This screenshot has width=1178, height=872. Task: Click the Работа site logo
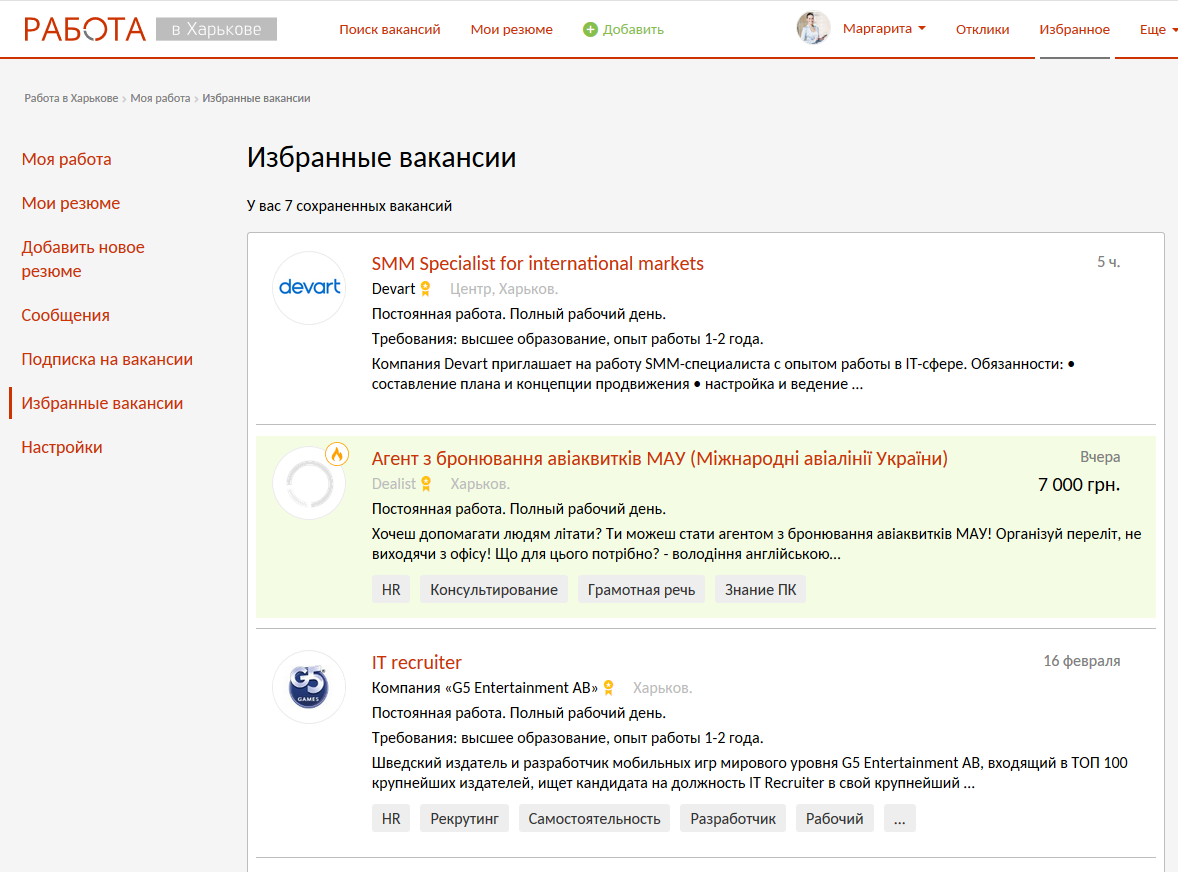click(85, 29)
